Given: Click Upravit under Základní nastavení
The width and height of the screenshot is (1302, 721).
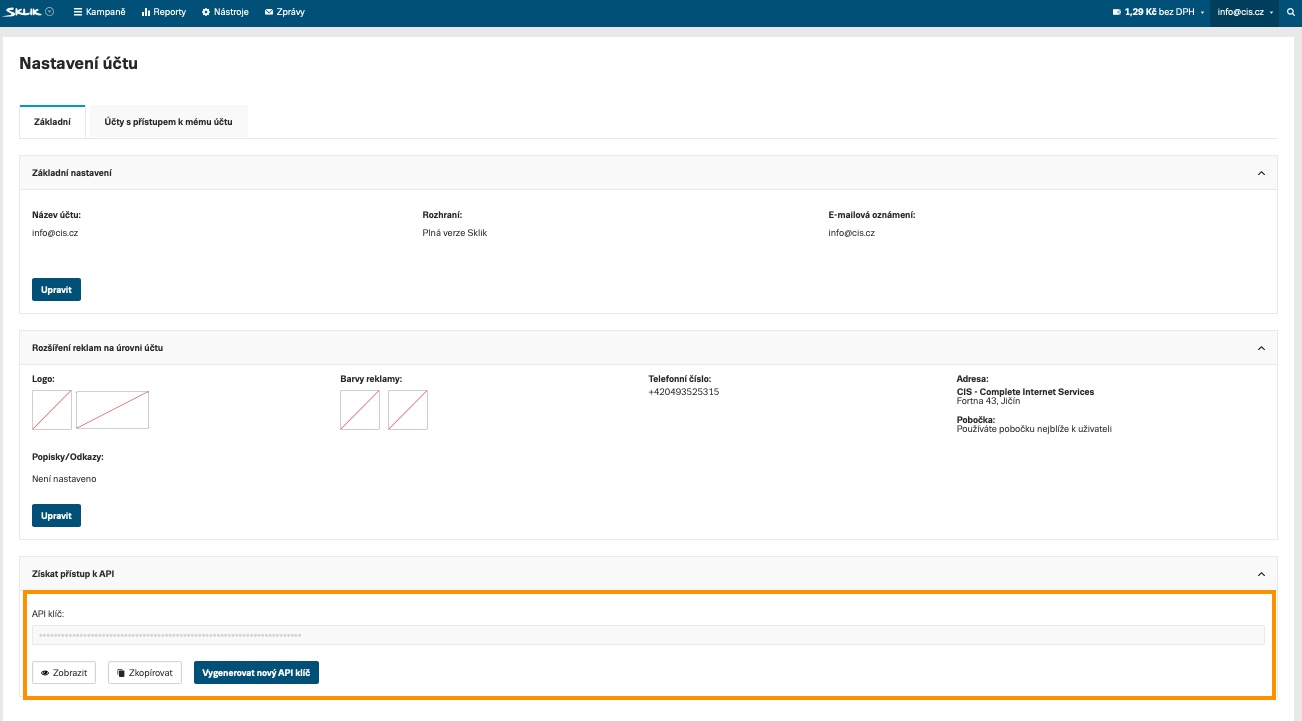Looking at the screenshot, I should click(56, 290).
